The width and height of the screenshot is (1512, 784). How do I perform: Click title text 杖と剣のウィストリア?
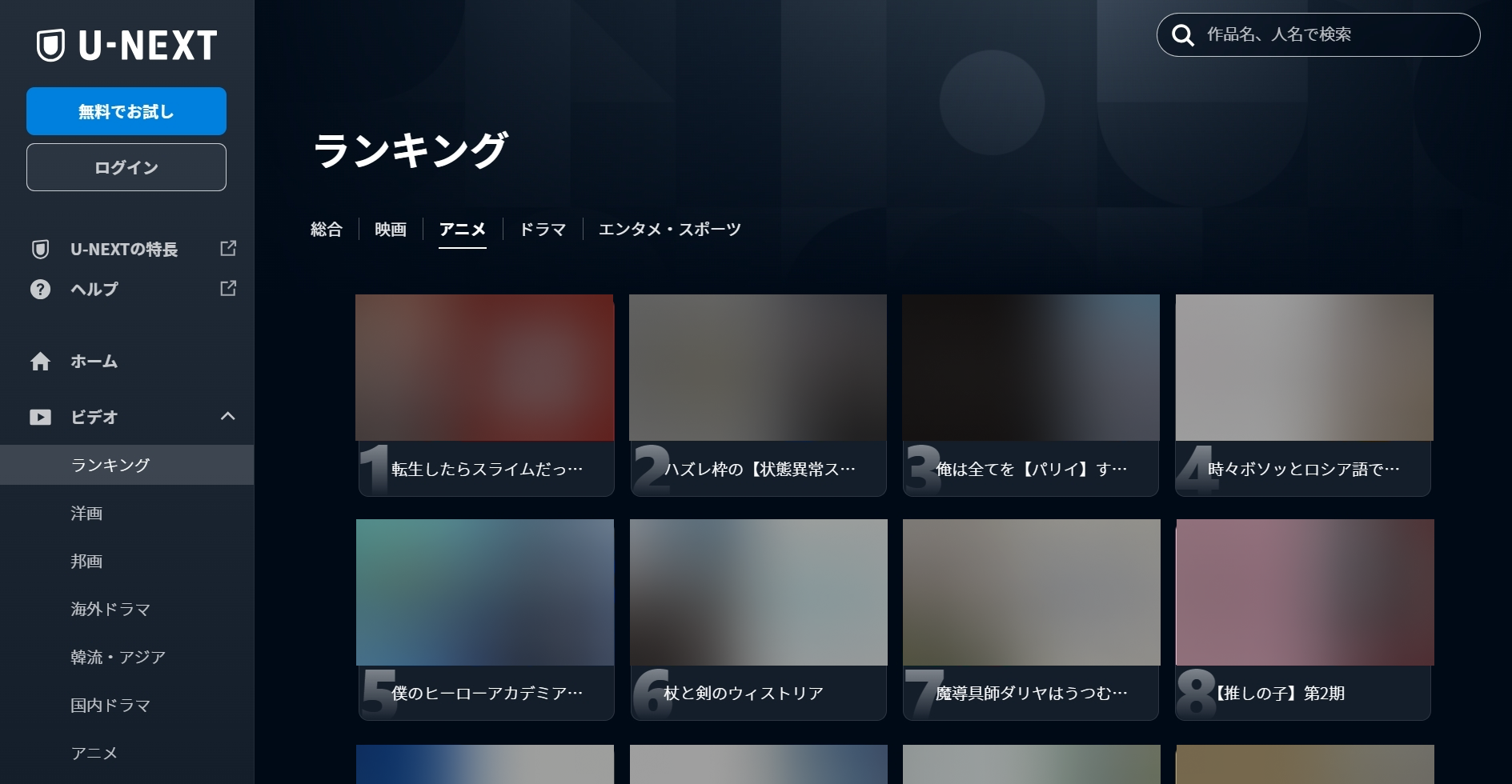point(744,694)
